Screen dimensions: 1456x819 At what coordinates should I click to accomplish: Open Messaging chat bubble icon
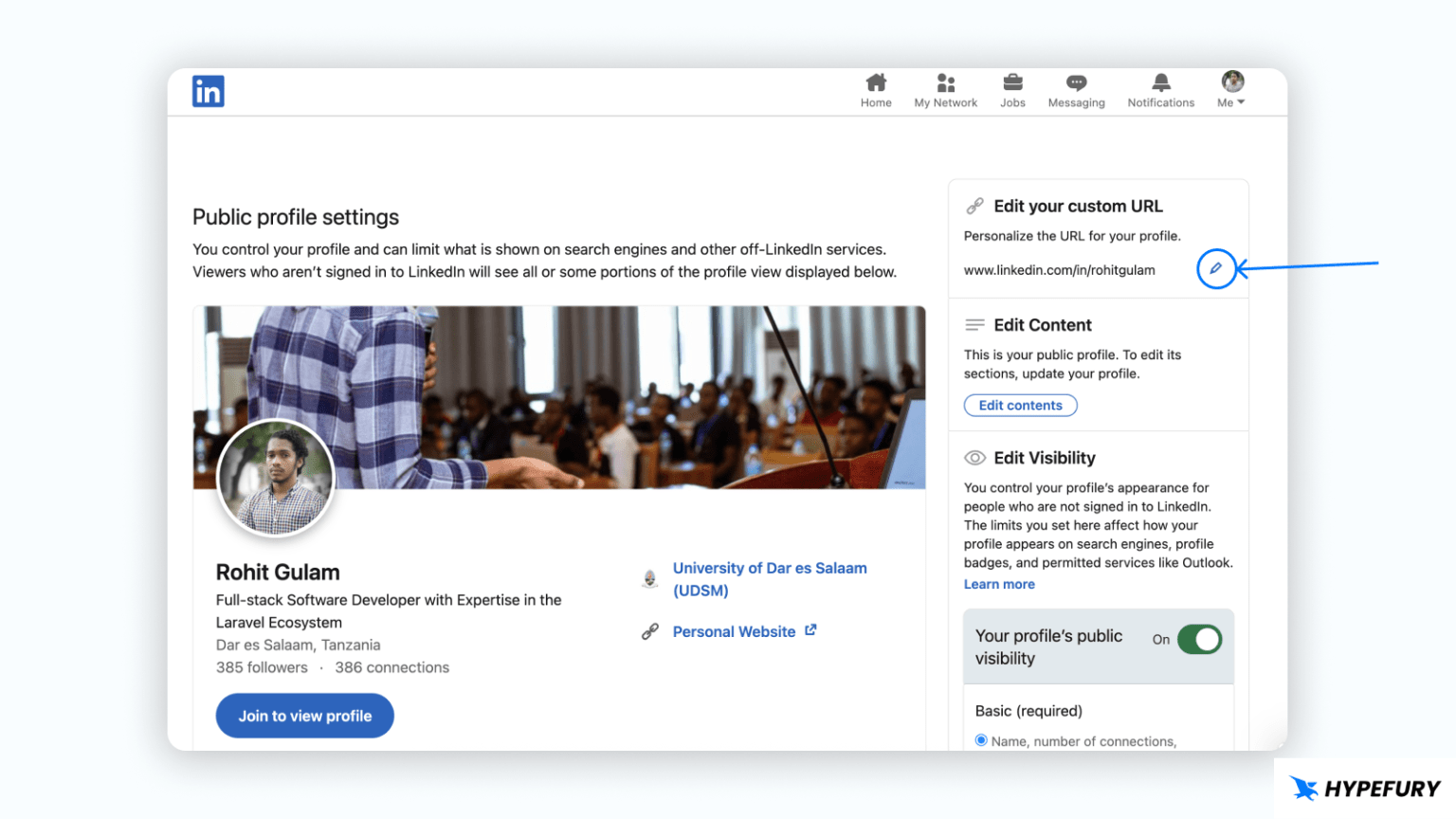pyautogui.click(x=1076, y=83)
